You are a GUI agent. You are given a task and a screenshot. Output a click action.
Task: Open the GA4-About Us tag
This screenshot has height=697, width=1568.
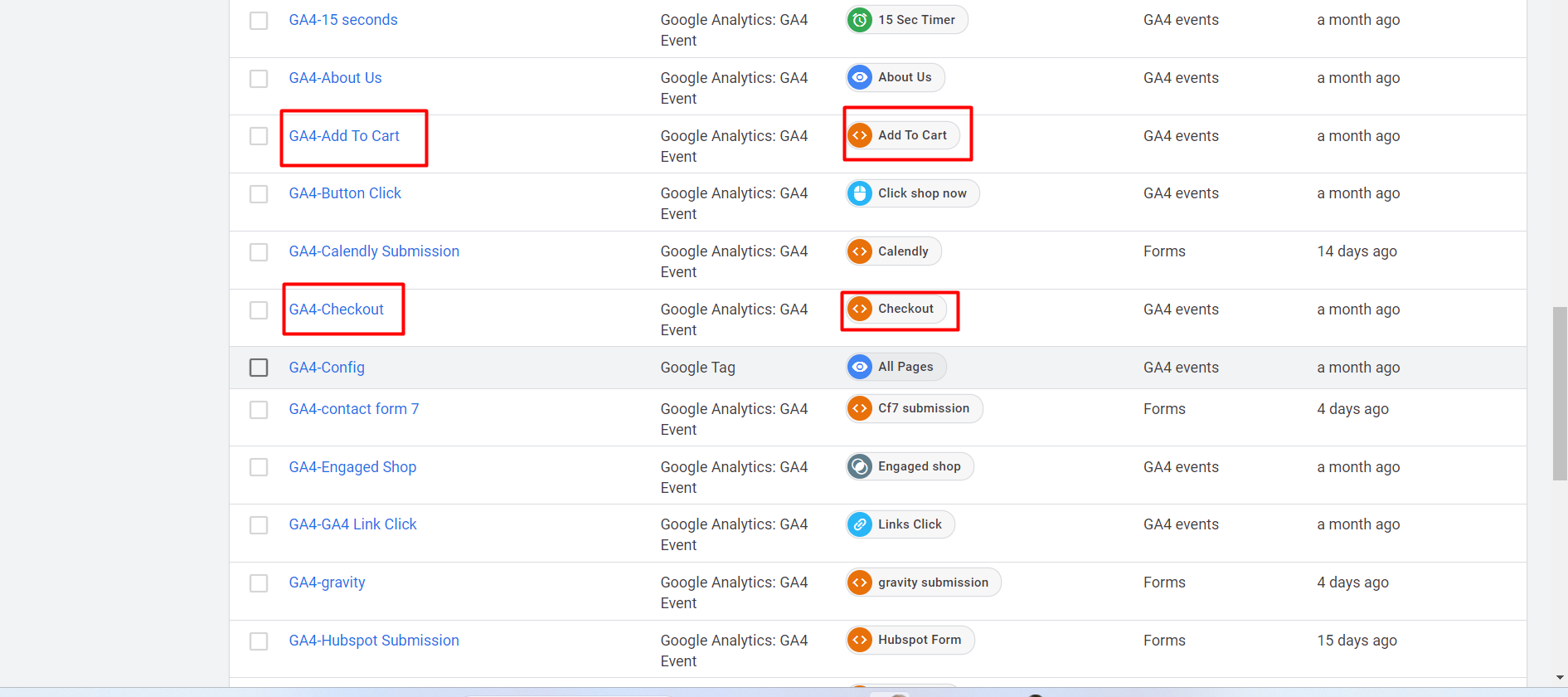click(x=335, y=78)
